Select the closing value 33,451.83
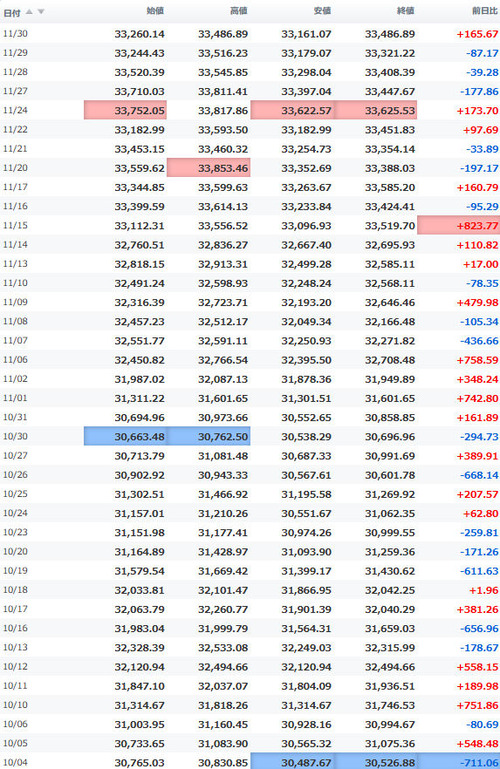Screen dimensions: 500x769 click(x=390, y=129)
